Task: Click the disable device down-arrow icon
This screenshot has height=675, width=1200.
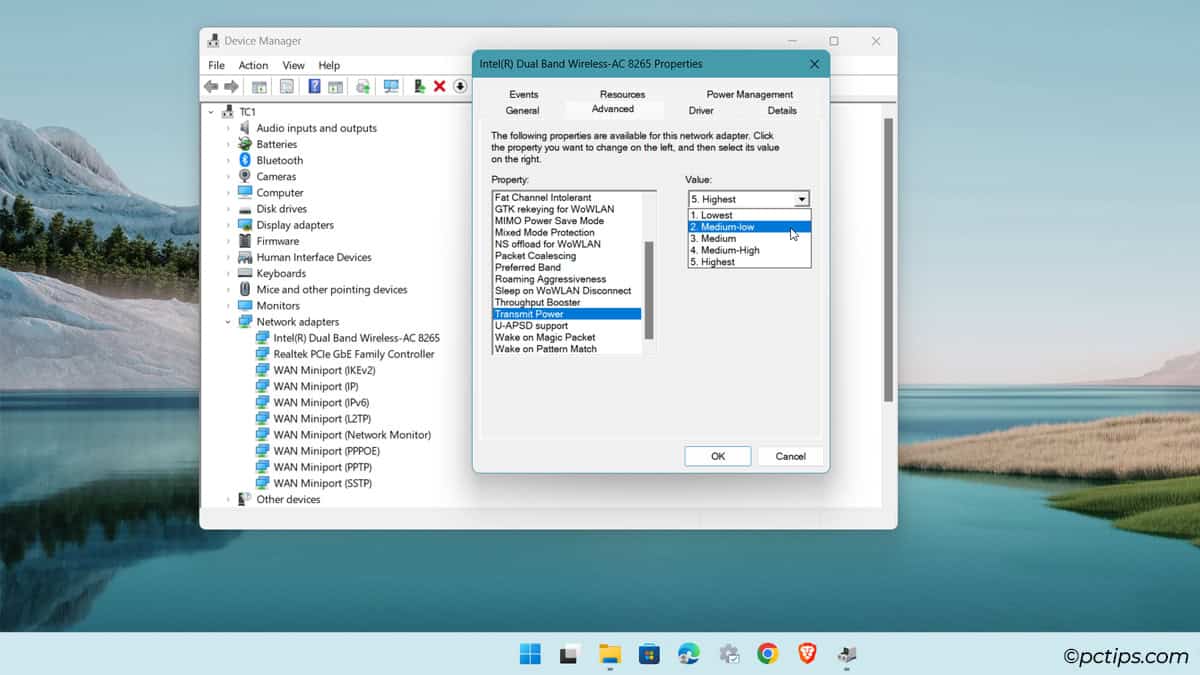Action: tap(460, 87)
